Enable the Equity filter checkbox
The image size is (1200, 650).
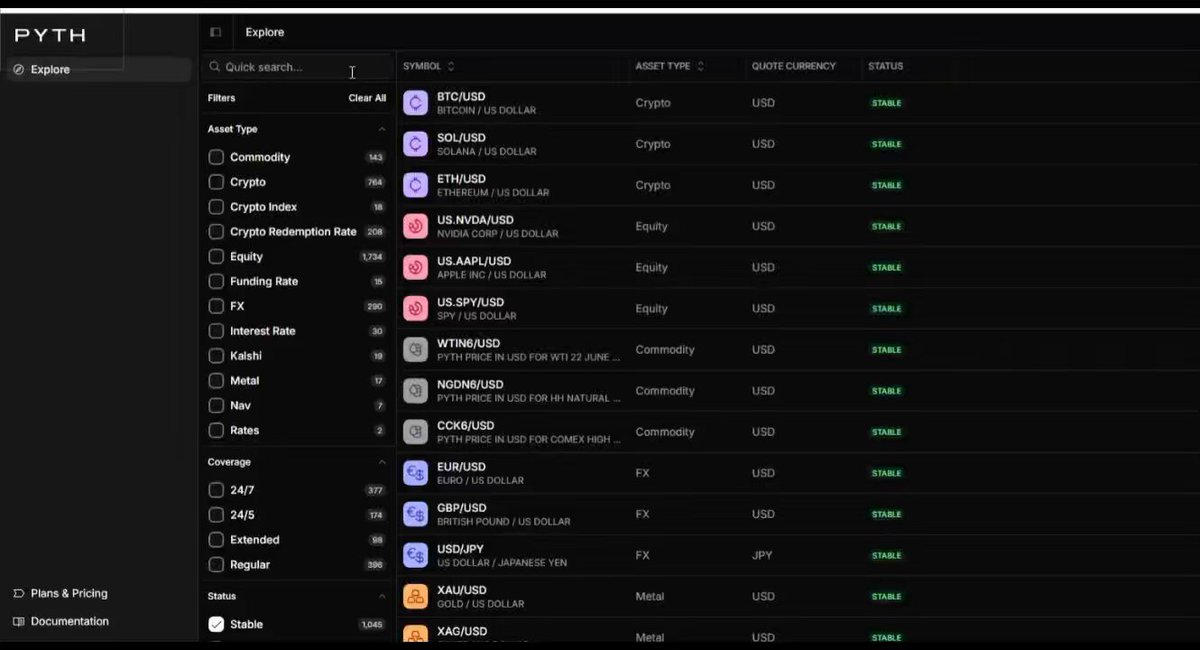(216, 257)
